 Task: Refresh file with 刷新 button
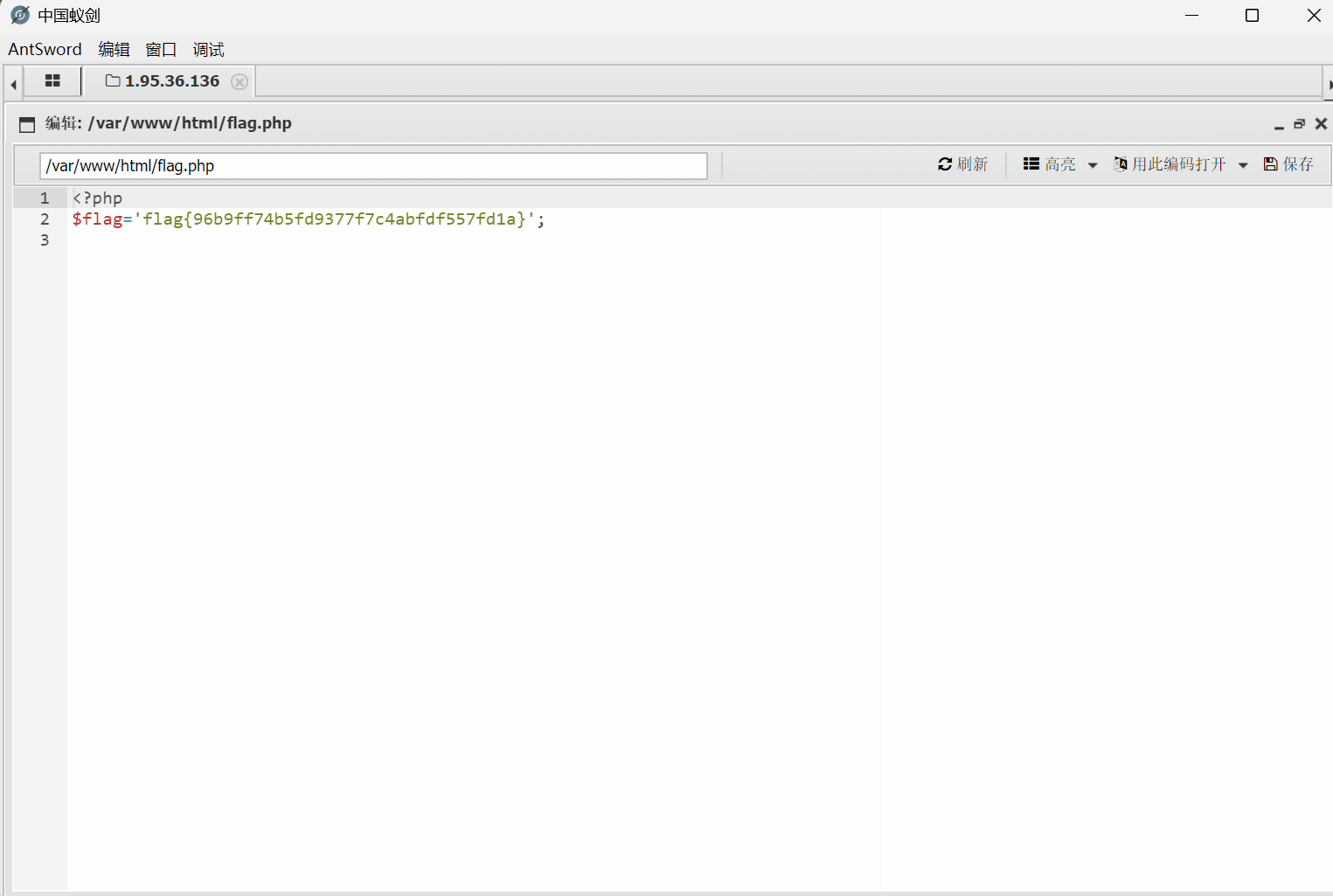click(962, 164)
